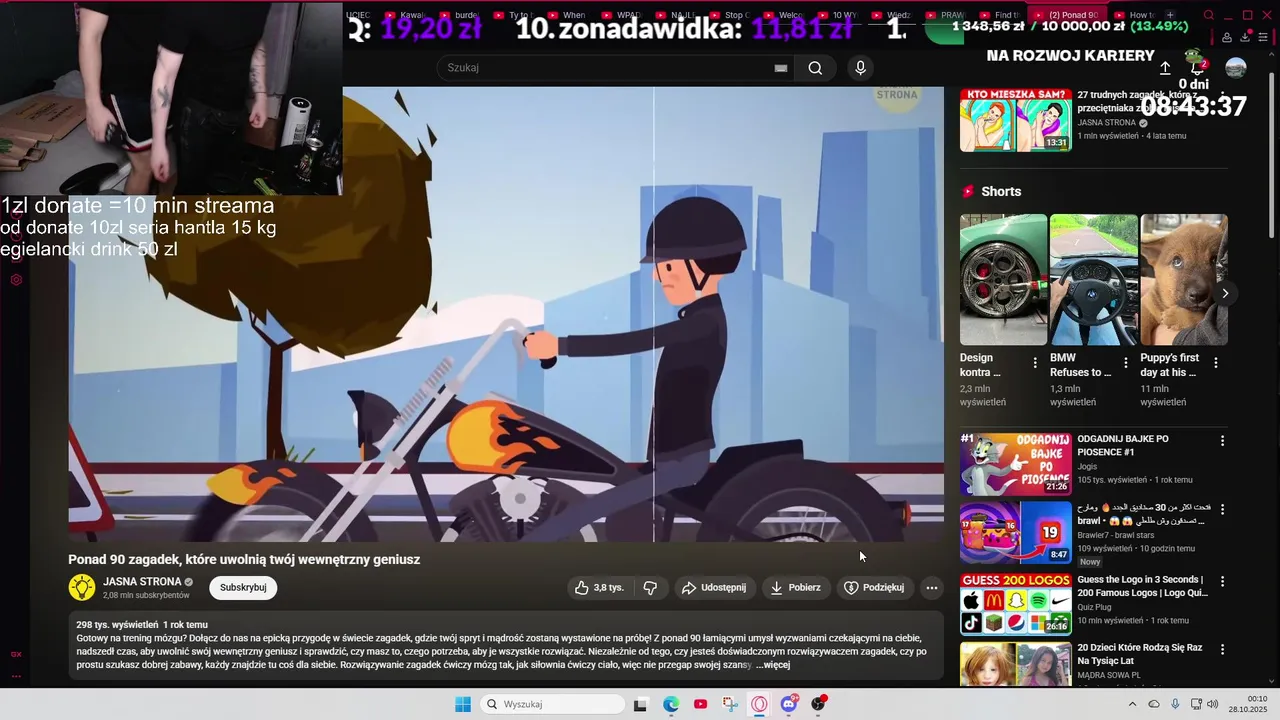1280x720 pixels.
Task: Open YouTube account avatar menu
Action: click(1236, 68)
